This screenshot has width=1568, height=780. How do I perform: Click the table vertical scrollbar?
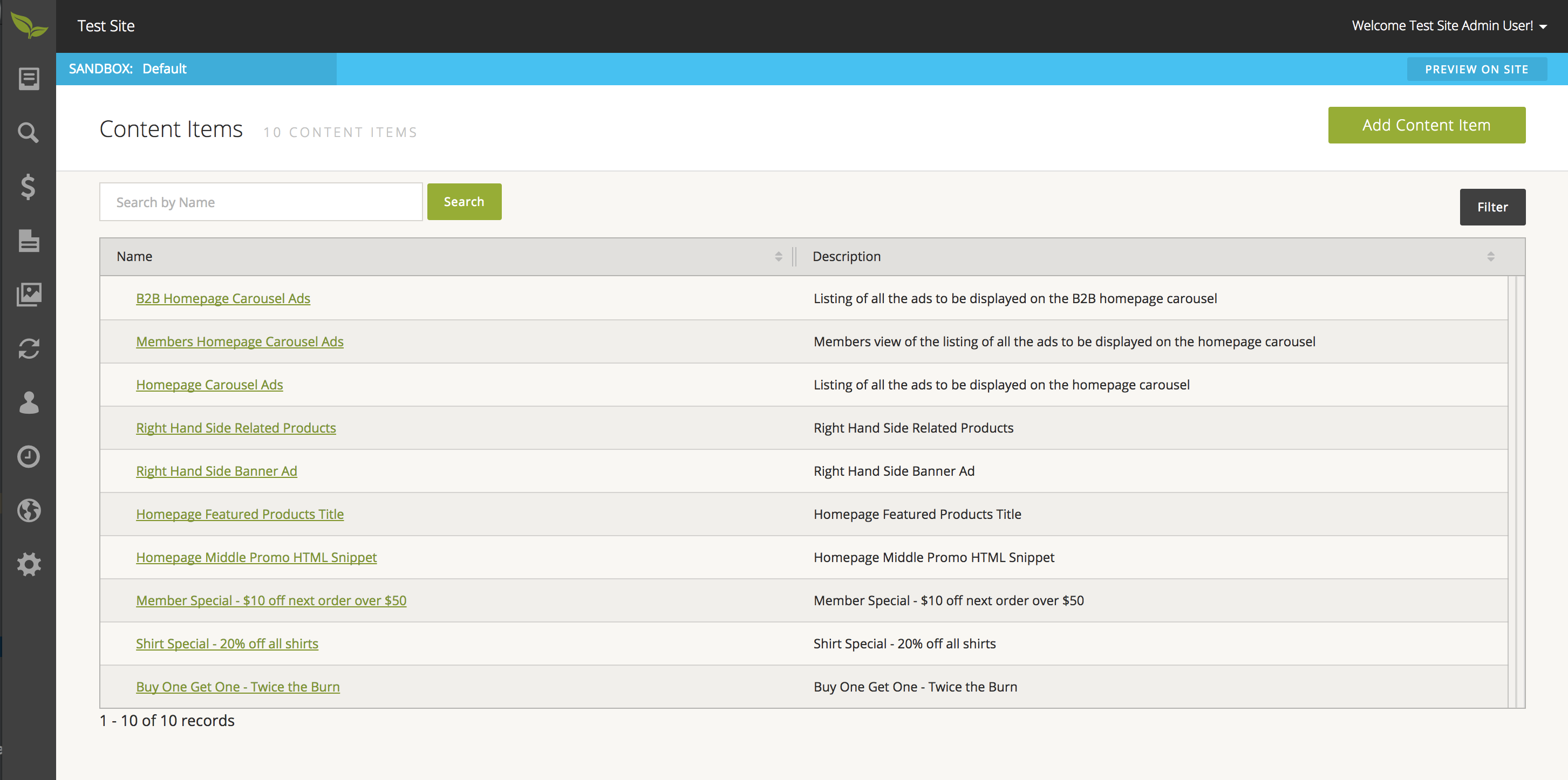pyautogui.click(x=1516, y=491)
